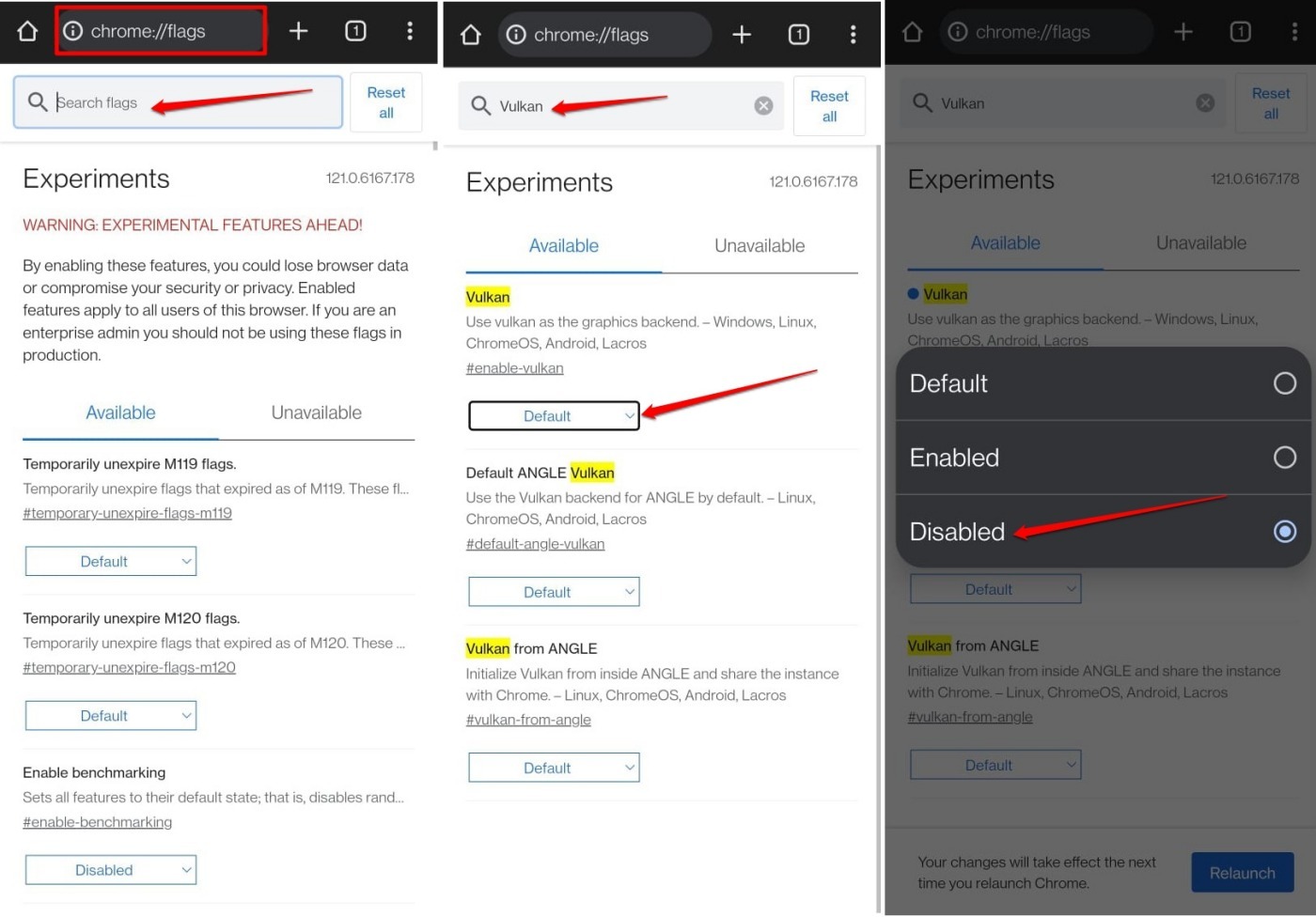Viewport: 1316px width, 917px height.
Task: Clear the Vulkan search in middle screenshot
Action: [763, 106]
